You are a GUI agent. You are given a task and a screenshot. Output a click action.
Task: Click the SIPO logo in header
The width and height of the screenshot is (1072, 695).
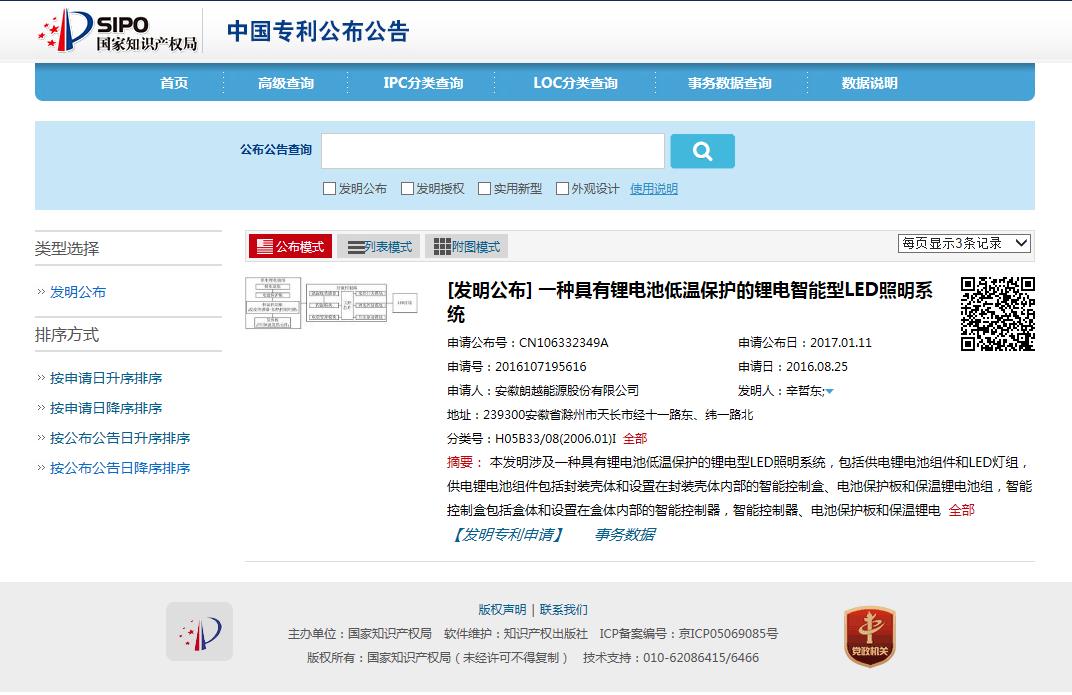pyautogui.click(x=117, y=31)
